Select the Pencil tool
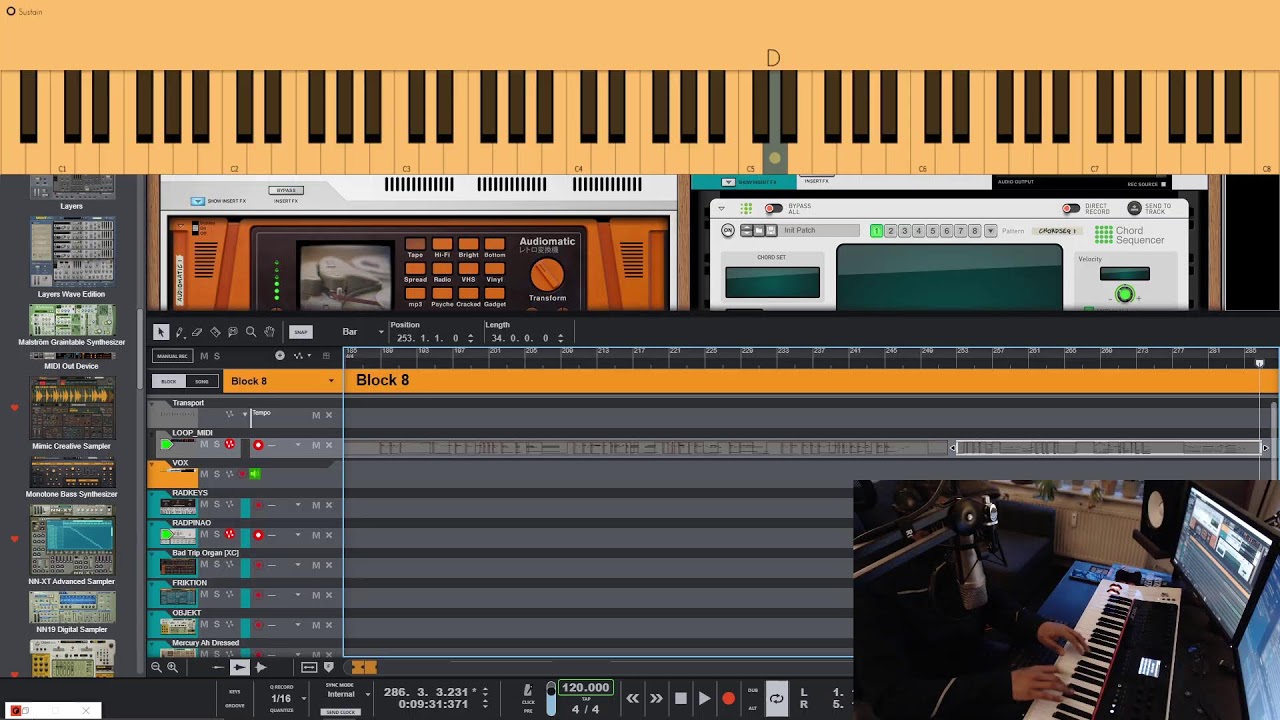The image size is (1280, 720). coord(179,332)
